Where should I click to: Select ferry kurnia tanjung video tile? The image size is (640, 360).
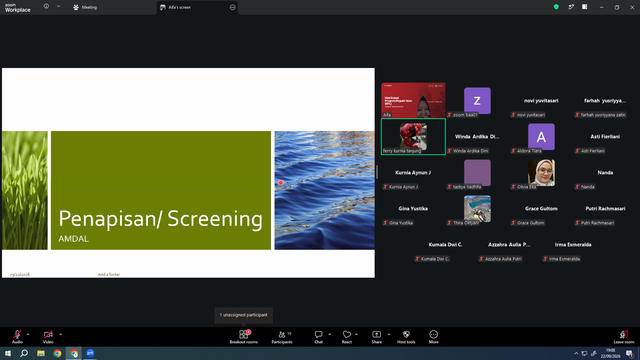click(413, 137)
